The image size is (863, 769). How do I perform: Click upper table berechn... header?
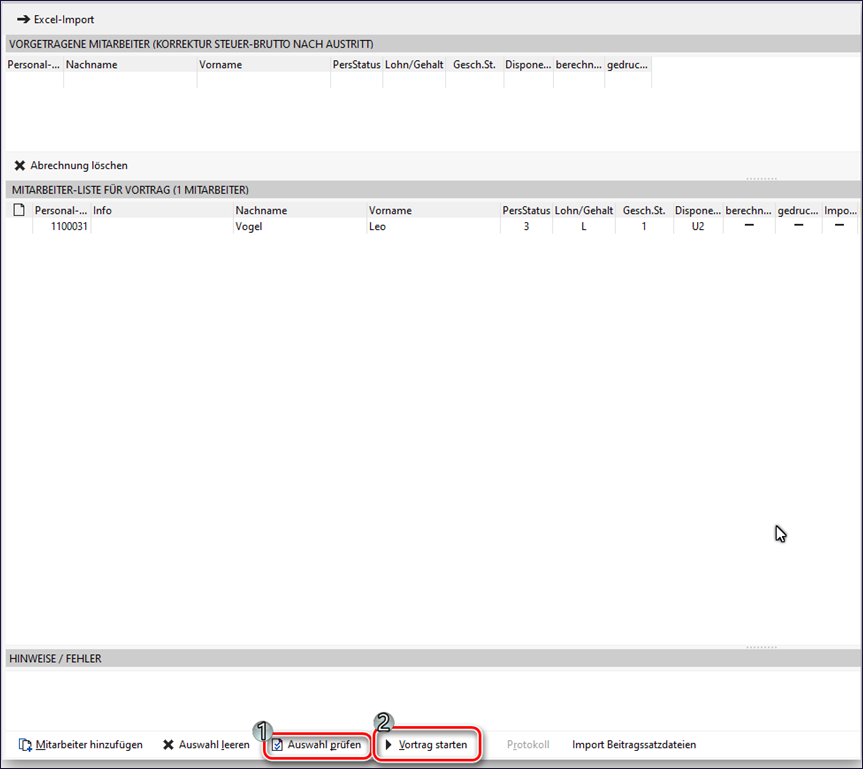(x=579, y=64)
